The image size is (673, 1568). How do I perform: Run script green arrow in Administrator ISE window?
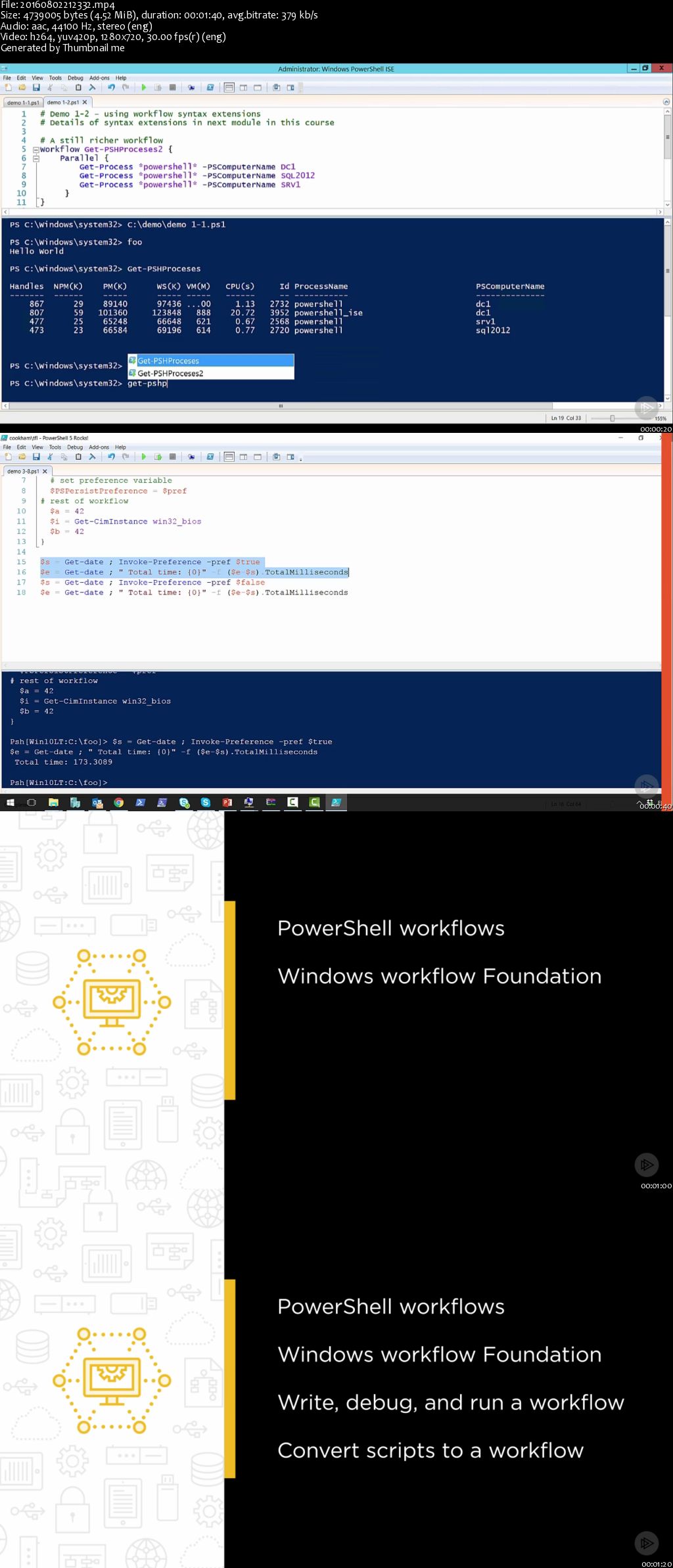pos(144,87)
